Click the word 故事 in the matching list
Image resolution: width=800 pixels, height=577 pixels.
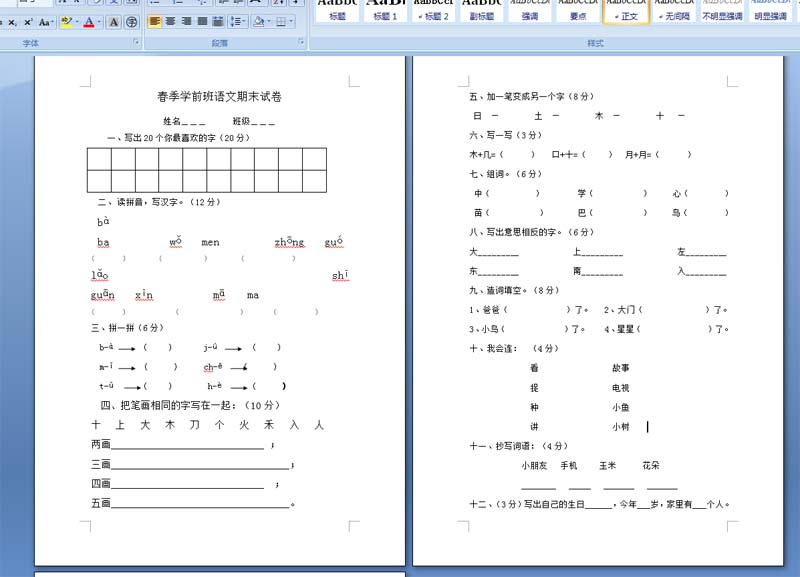click(620, 368)
